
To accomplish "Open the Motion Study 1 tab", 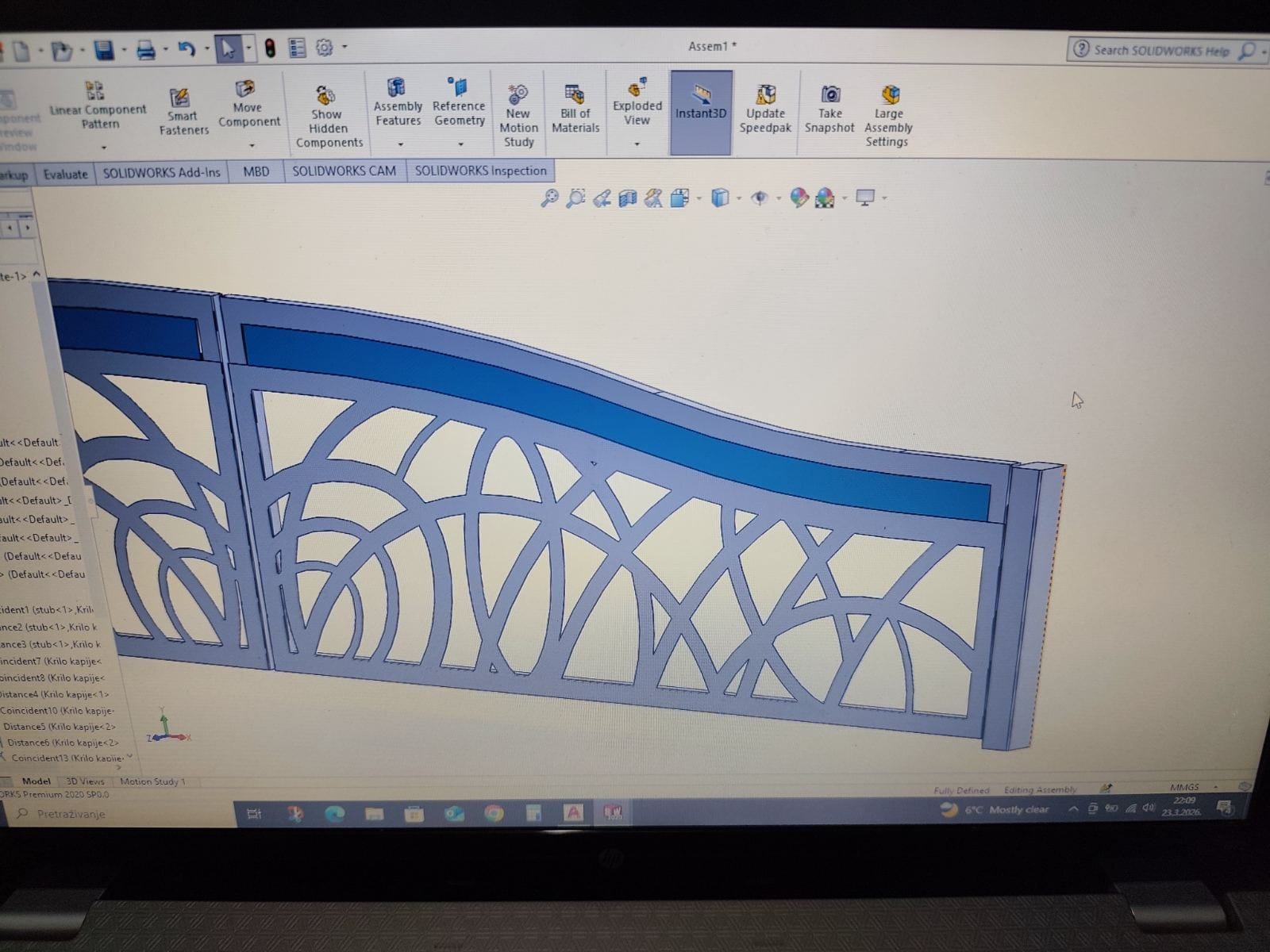I will click(152, 781).
